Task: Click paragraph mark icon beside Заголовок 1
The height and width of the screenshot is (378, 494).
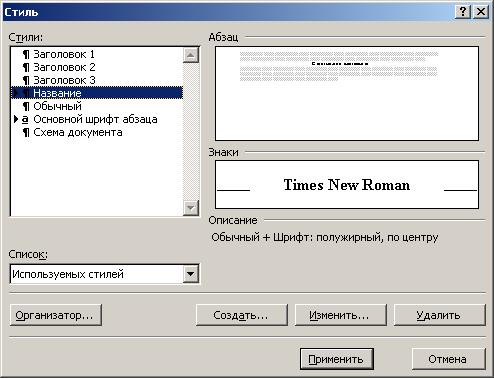Action: (26, 54)
